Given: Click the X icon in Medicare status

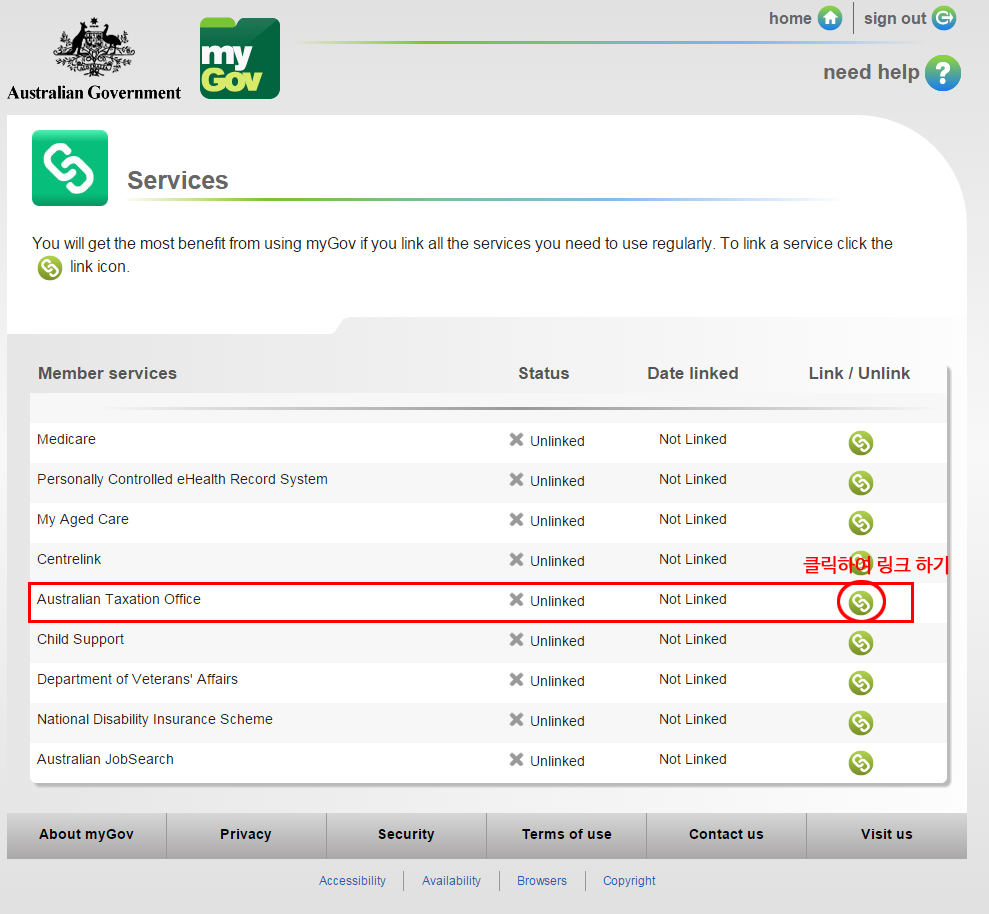Looking at the screenshot, I should tap(516, 440).
